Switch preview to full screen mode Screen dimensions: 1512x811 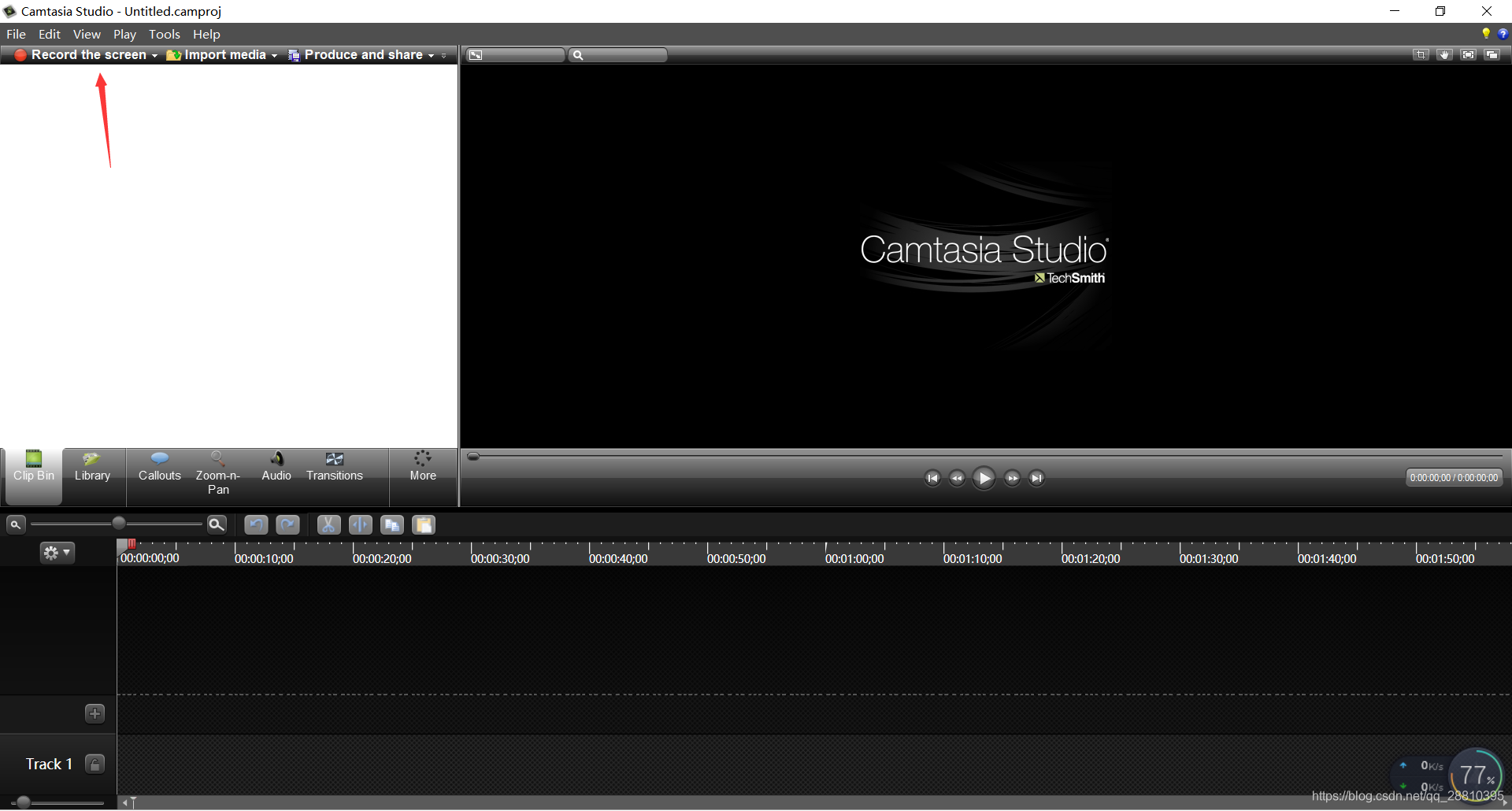(1468, 55)
